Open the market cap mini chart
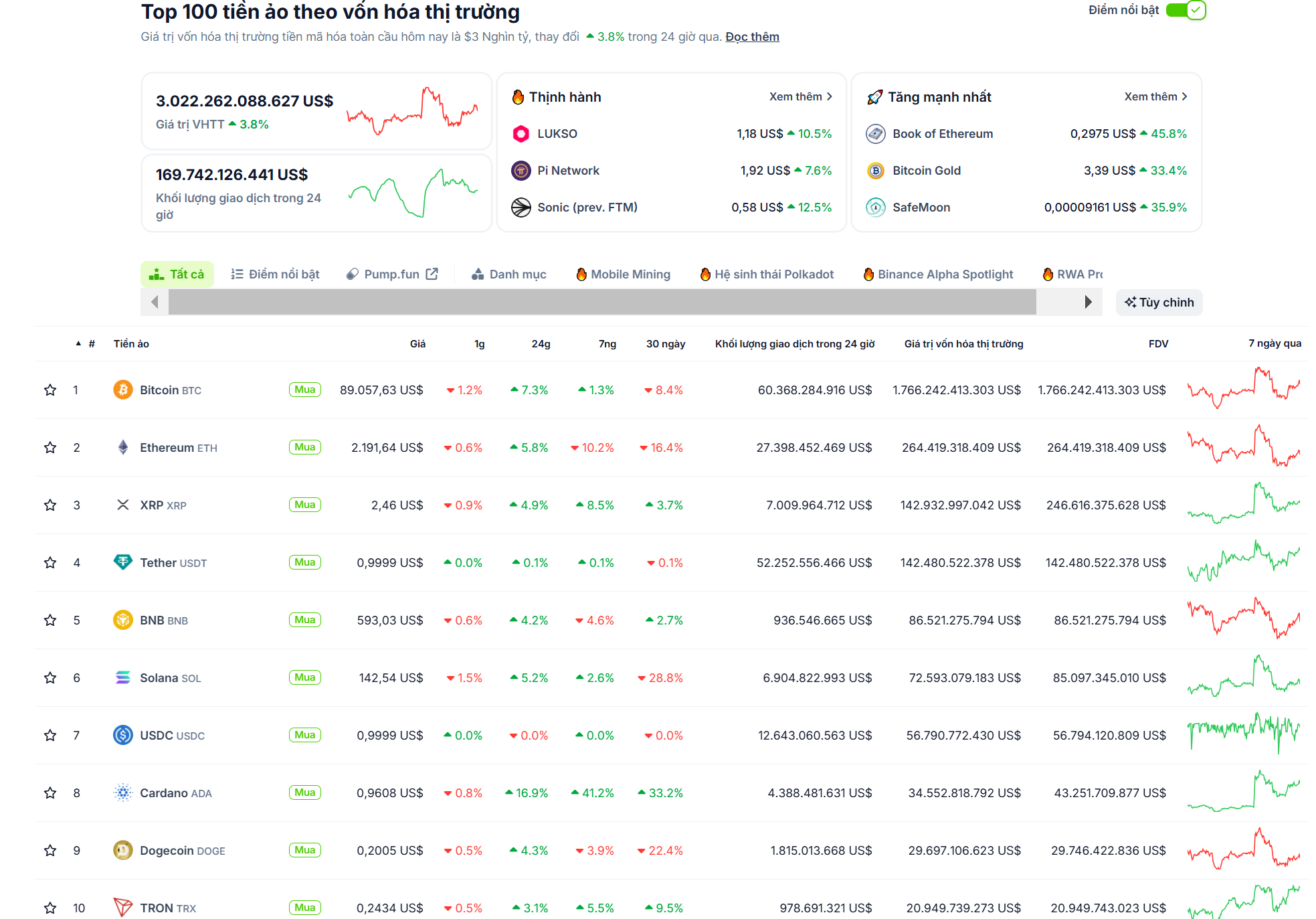Viewport: 1316px width, 919px height. [x=412, y=110]
